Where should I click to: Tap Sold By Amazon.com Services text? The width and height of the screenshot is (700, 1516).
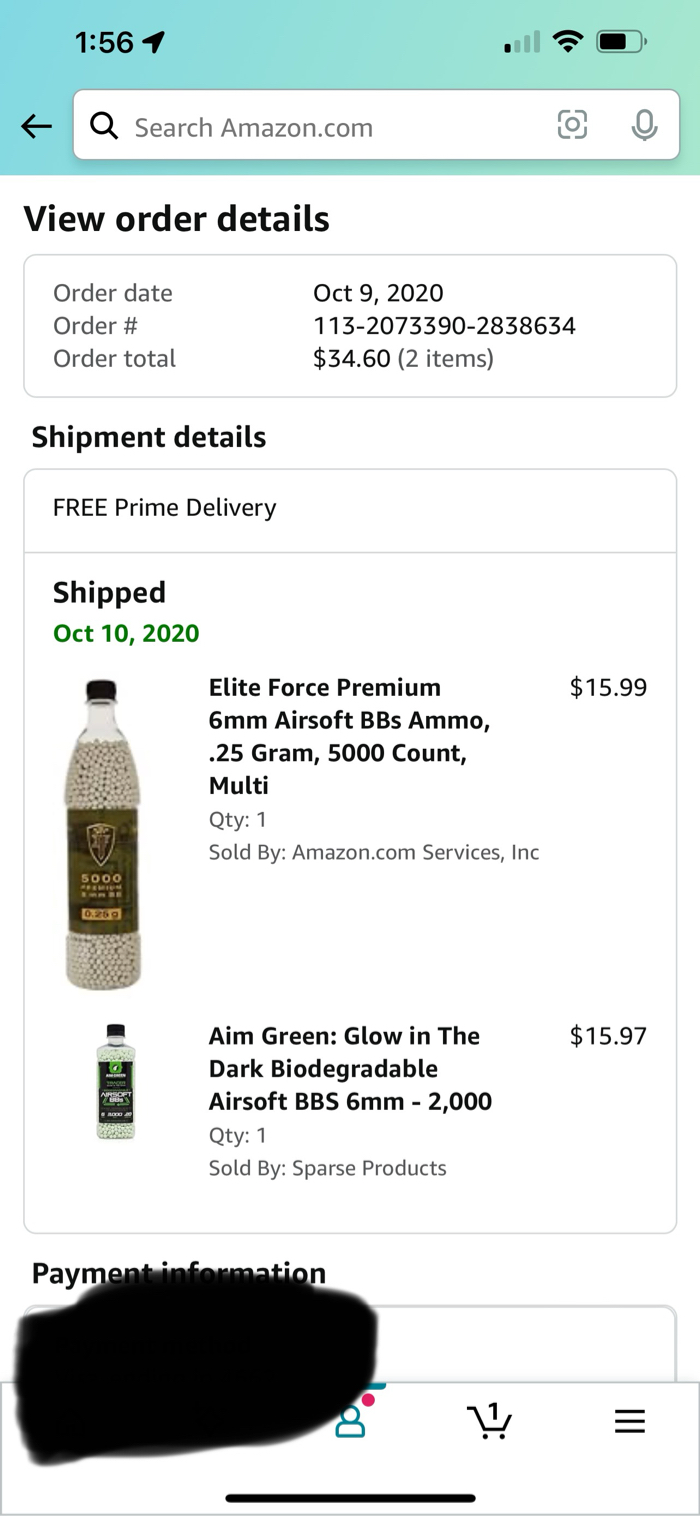[x=373, y=852]
